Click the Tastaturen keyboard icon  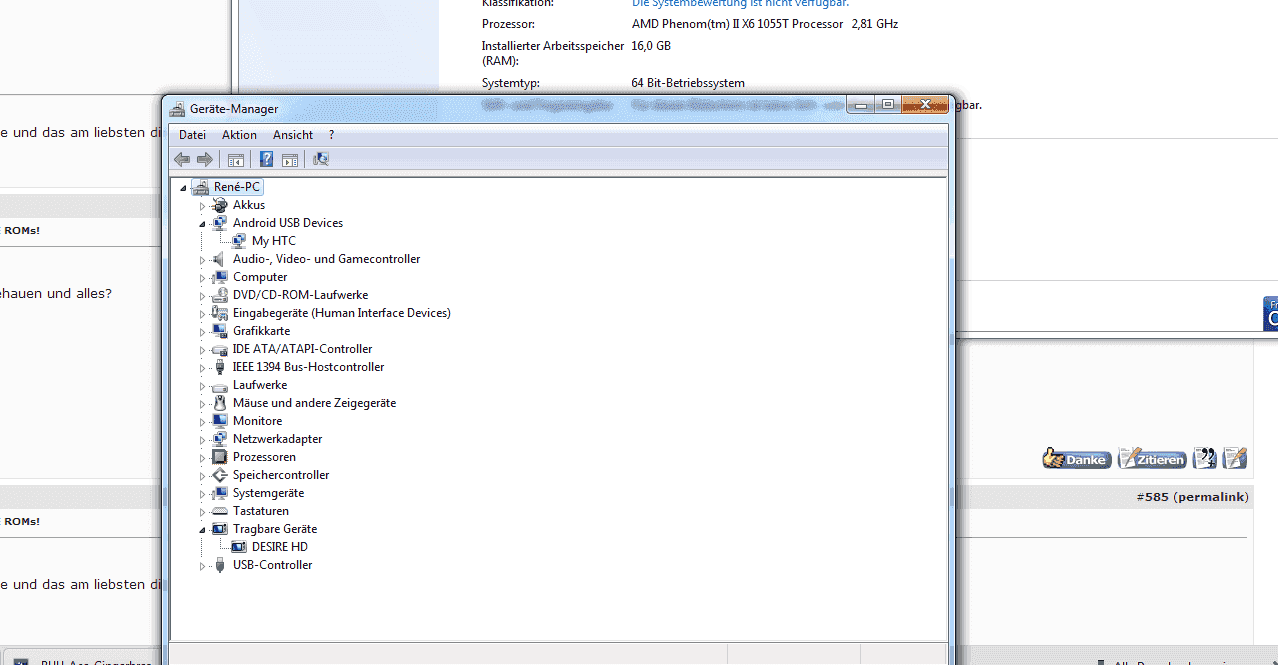(x=220, y=511)
